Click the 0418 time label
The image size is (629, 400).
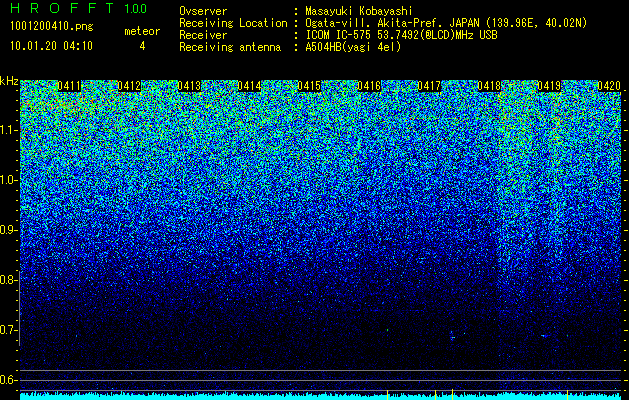(x=489, y=86)
